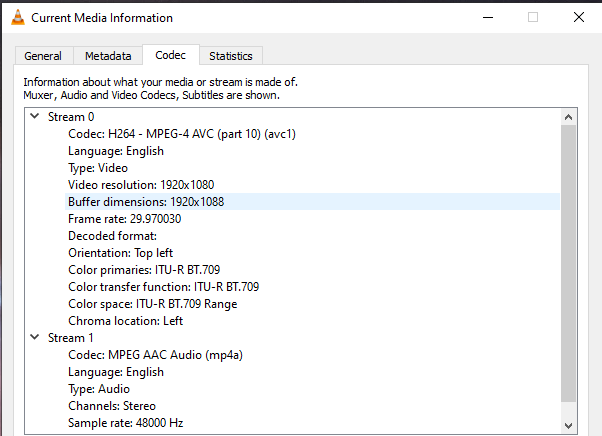This screenshot has height=436, width=602.
Task: Minimize the Current Media Information window
Action: tap(486, 17)
